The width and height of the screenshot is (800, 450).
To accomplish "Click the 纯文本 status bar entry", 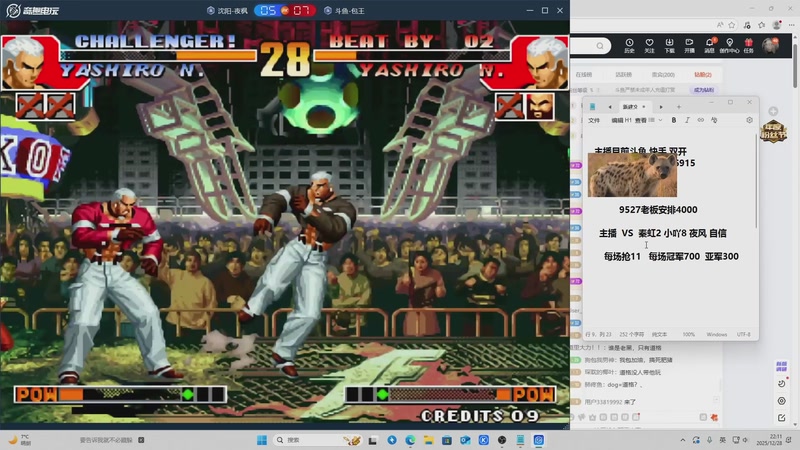I will tap(659, 334).
